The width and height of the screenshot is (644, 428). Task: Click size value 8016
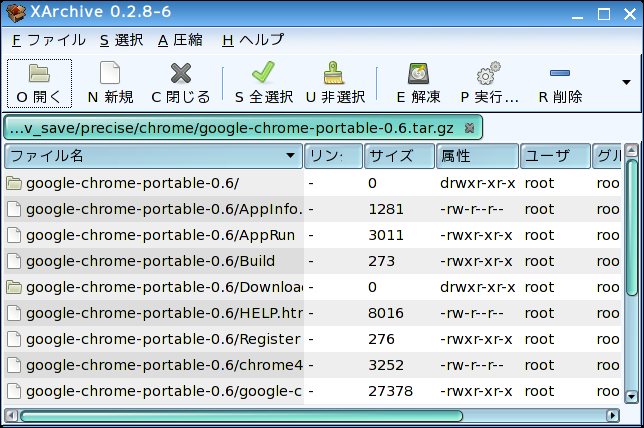[386, 313]
